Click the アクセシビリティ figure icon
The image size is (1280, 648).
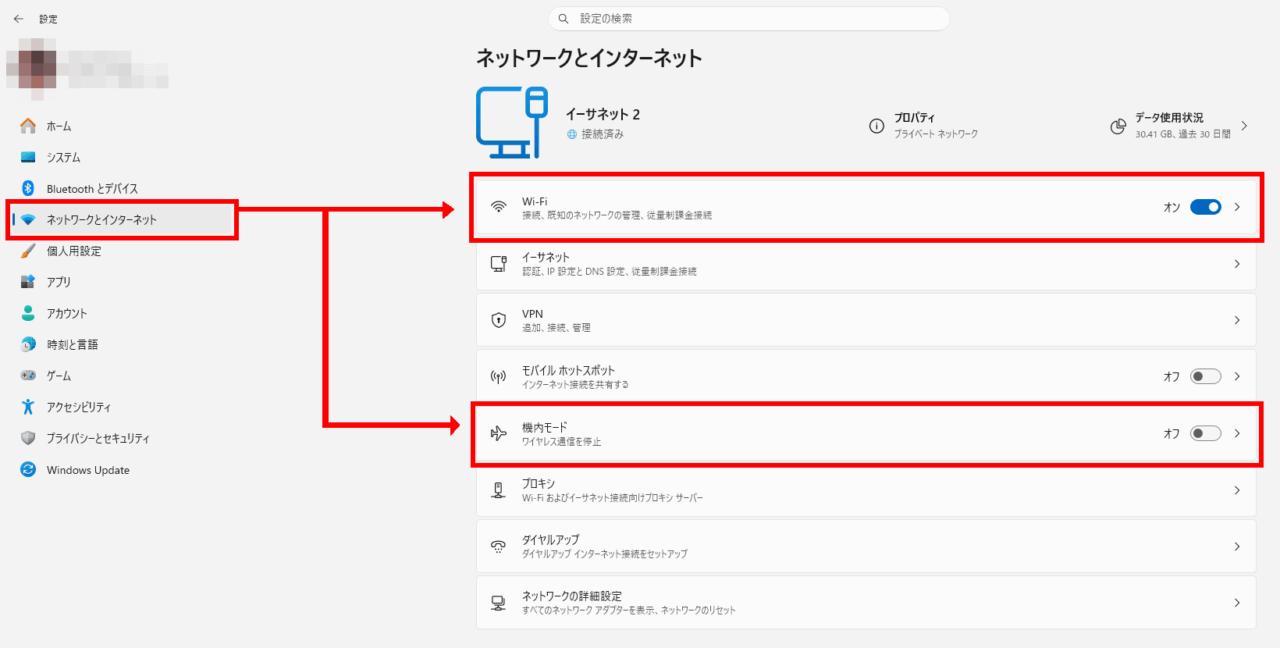pyautogui.click(x=28, y=407)
